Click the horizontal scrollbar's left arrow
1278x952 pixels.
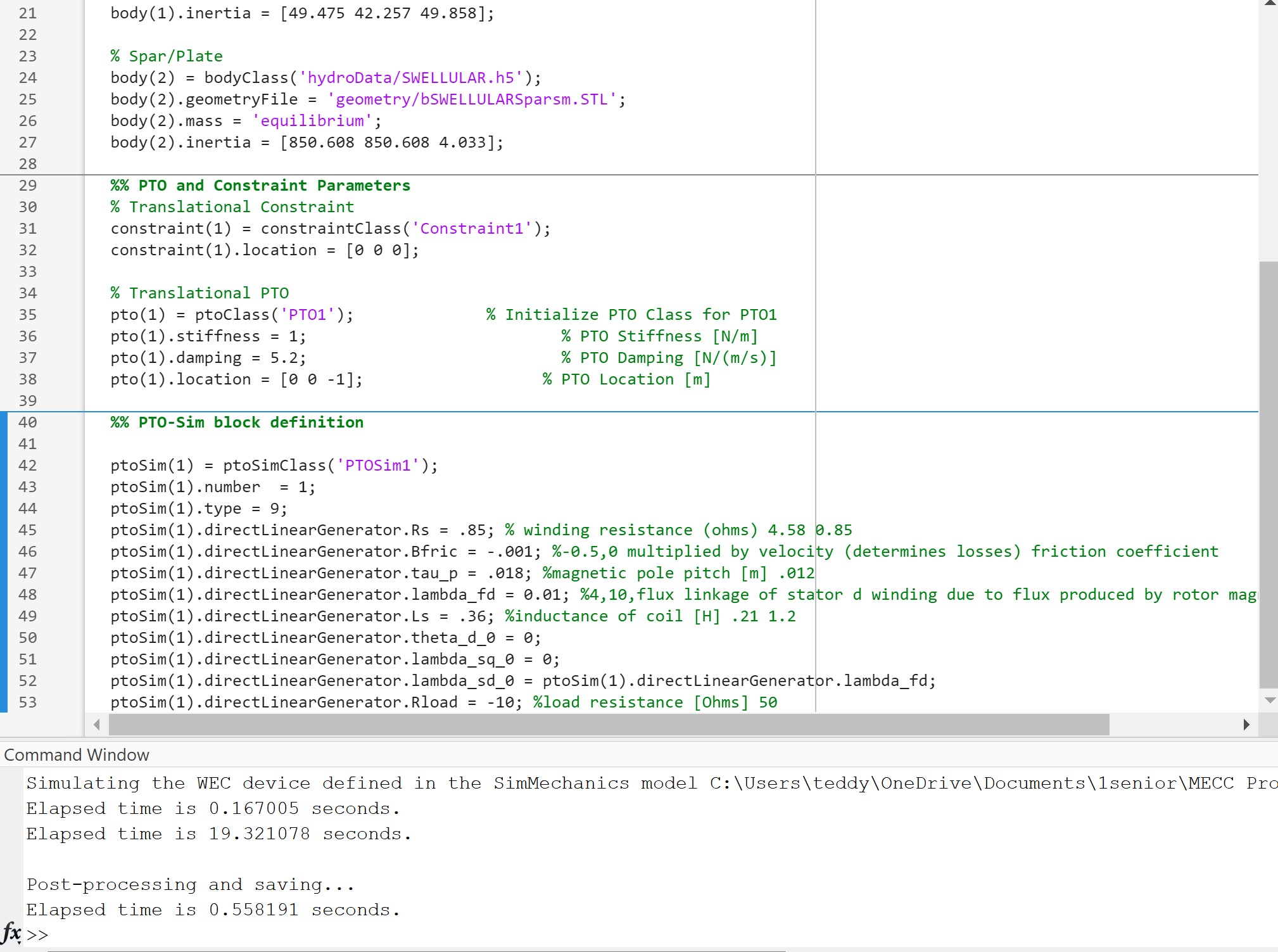[x=96, y=725]
